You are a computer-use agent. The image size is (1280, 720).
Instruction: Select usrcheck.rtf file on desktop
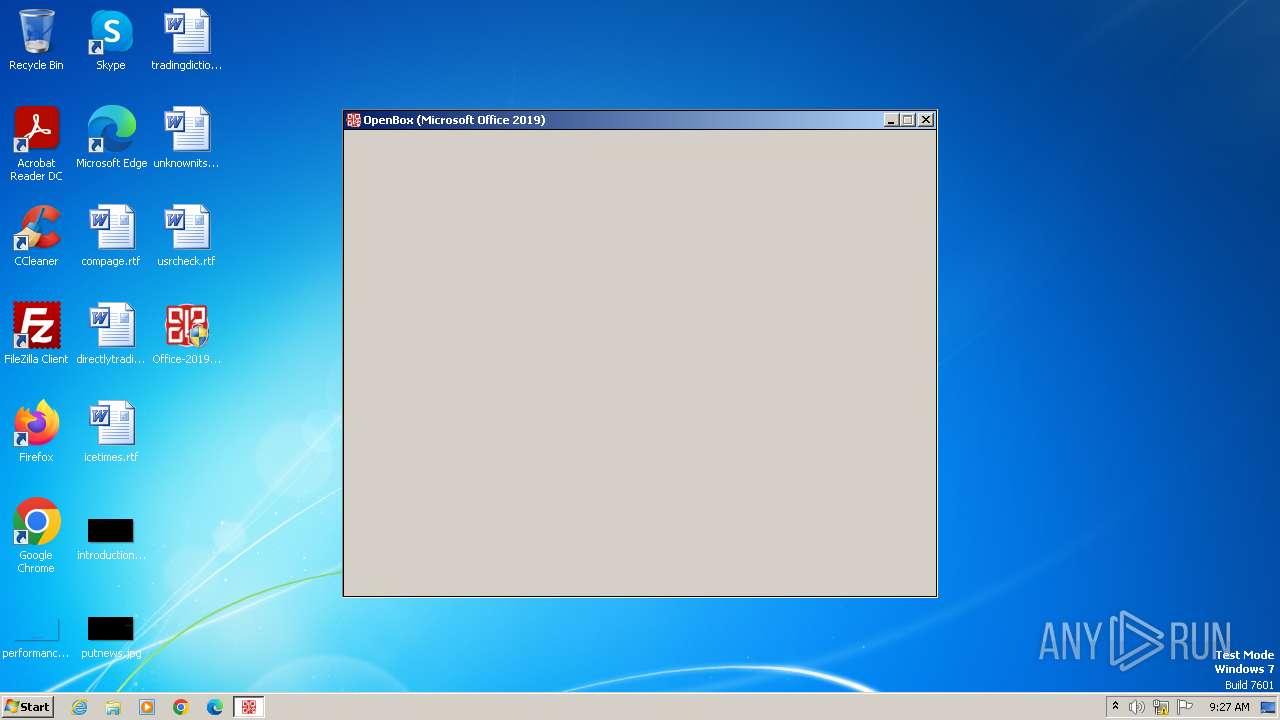point(186,236)
